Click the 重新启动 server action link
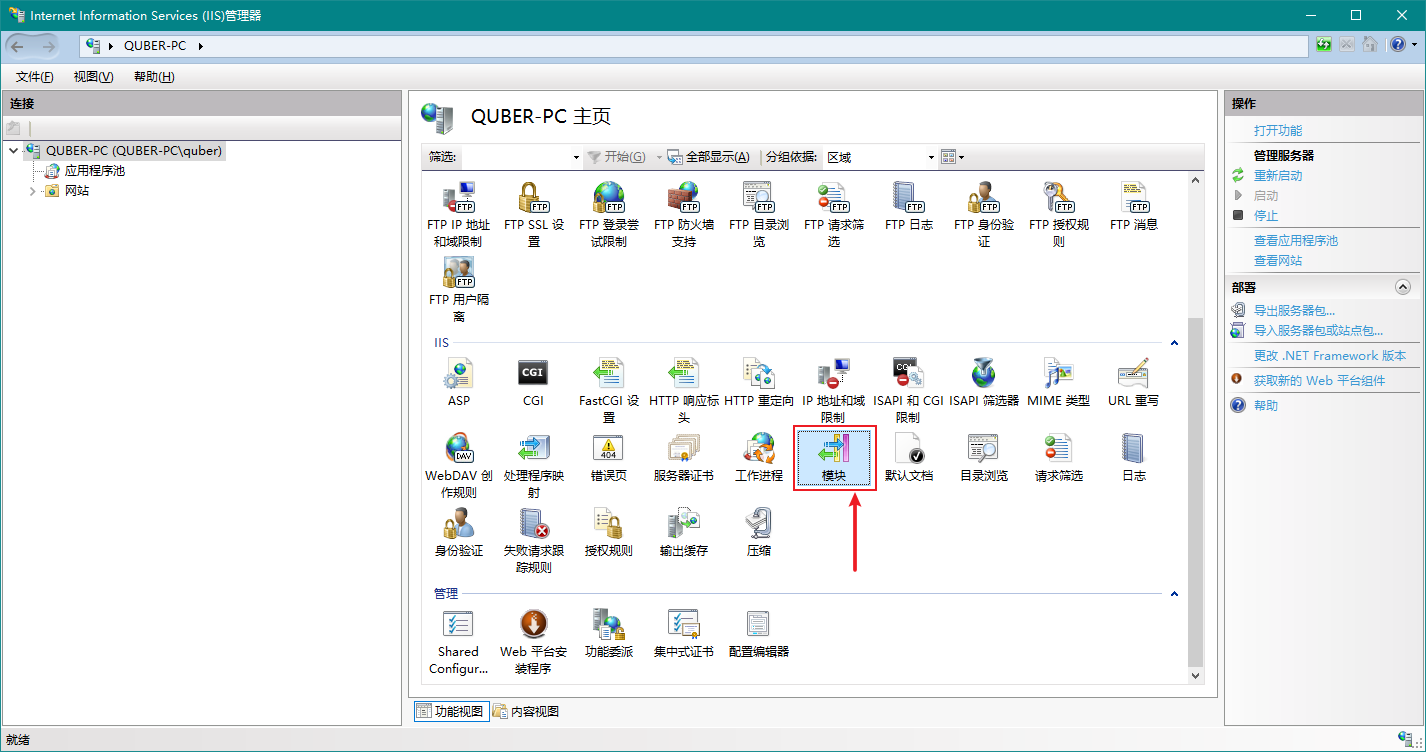 pyautogui.click(x=1278, y=176)
